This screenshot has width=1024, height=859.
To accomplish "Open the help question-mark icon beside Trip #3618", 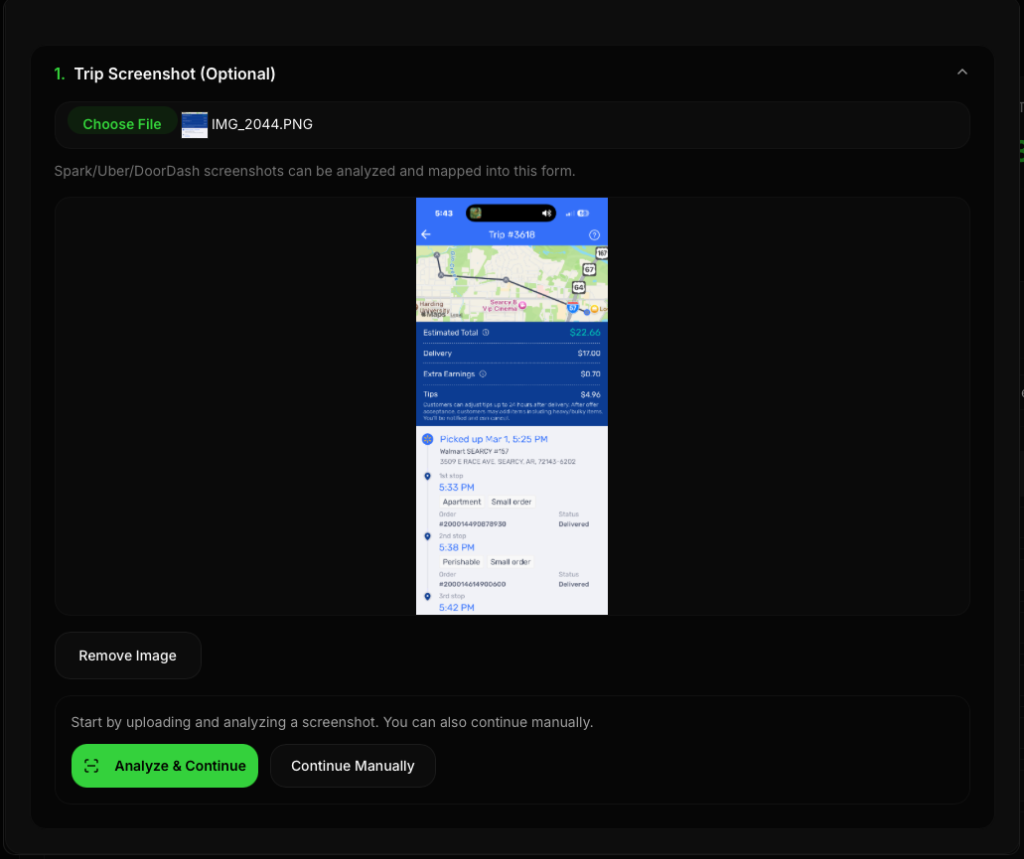I will (x=595, y=233).
